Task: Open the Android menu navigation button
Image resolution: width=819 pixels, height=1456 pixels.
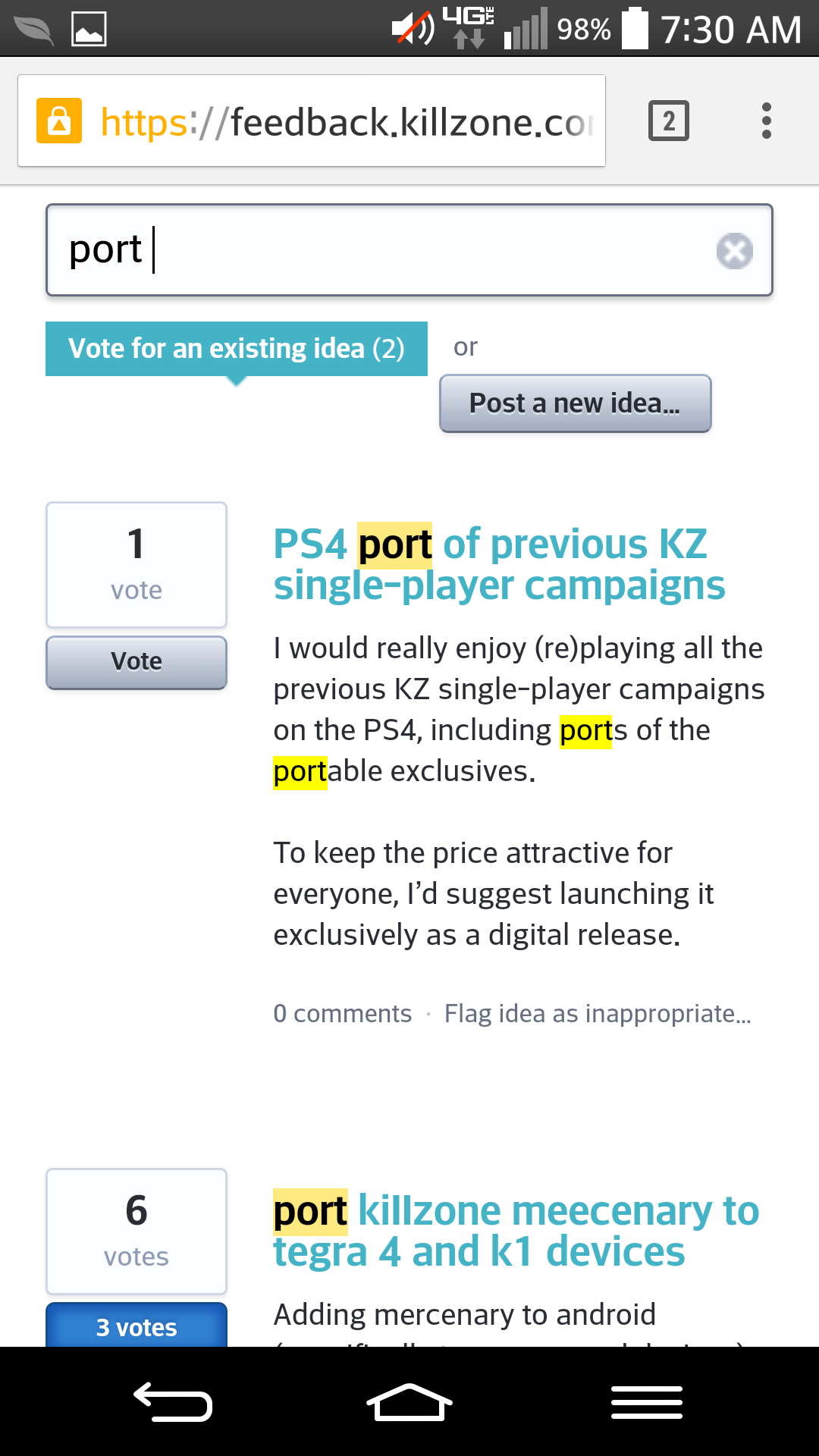Action: click(x=647, y=1402)
